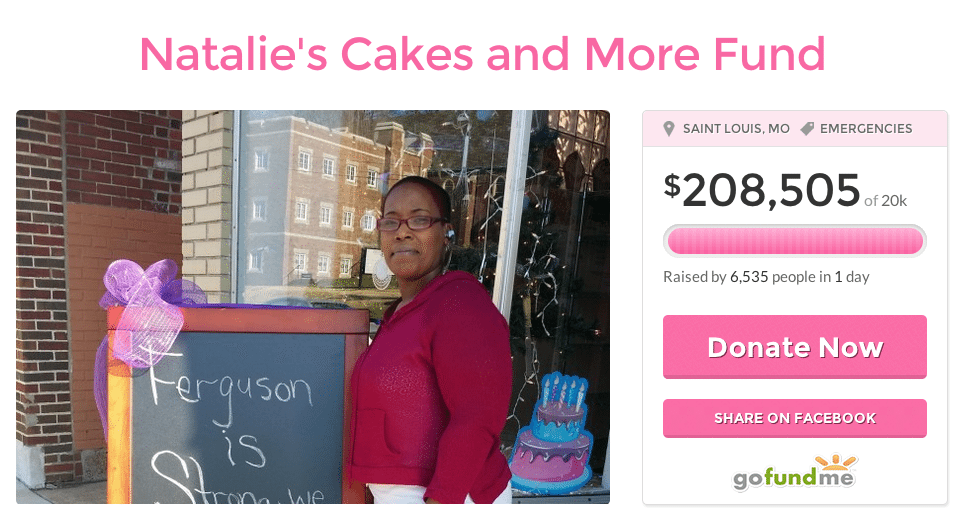Click the woman in the red hoodie
The height and width of the screenshot is (523, 961).
[429, 341]
